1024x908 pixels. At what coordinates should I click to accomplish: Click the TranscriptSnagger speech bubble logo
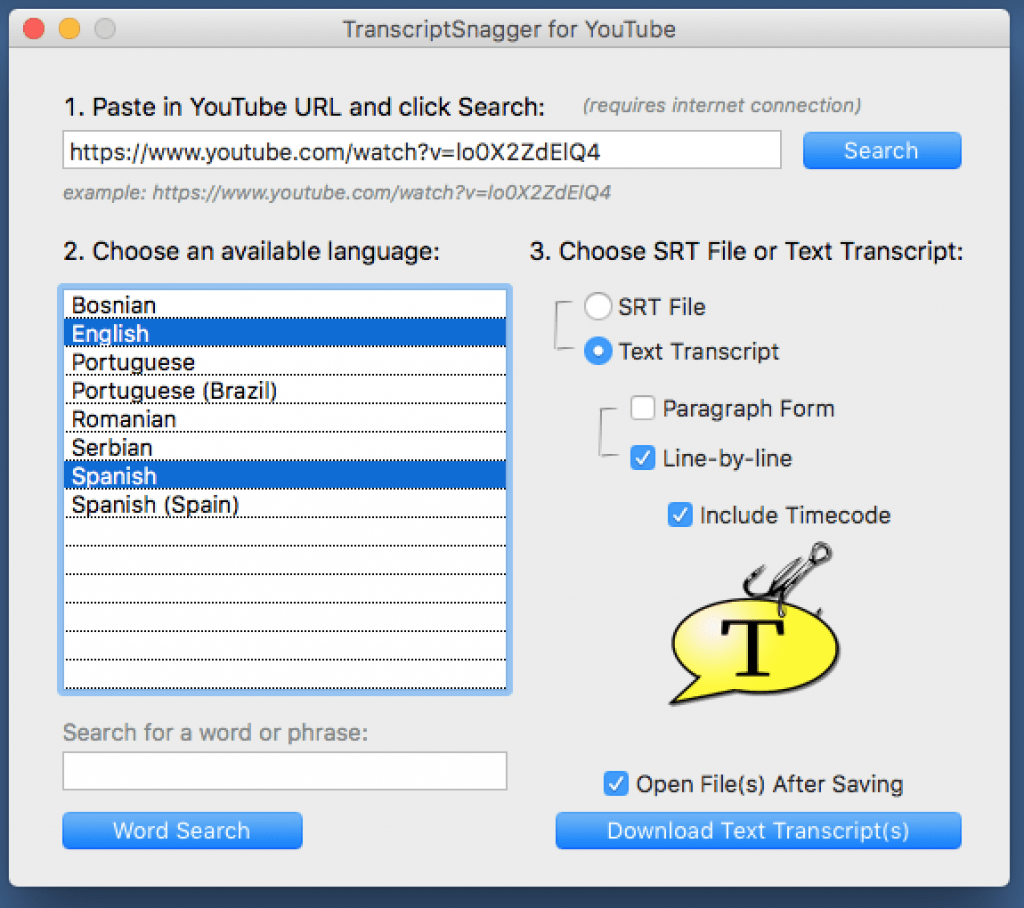point(756,626)
